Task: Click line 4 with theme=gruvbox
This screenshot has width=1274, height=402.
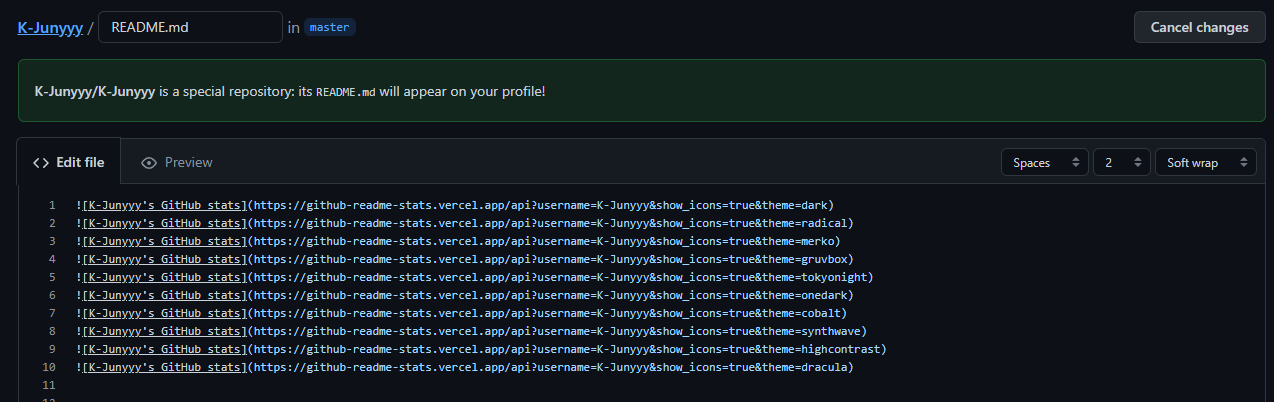Action: pyautogui.click(x=465, y=259)
